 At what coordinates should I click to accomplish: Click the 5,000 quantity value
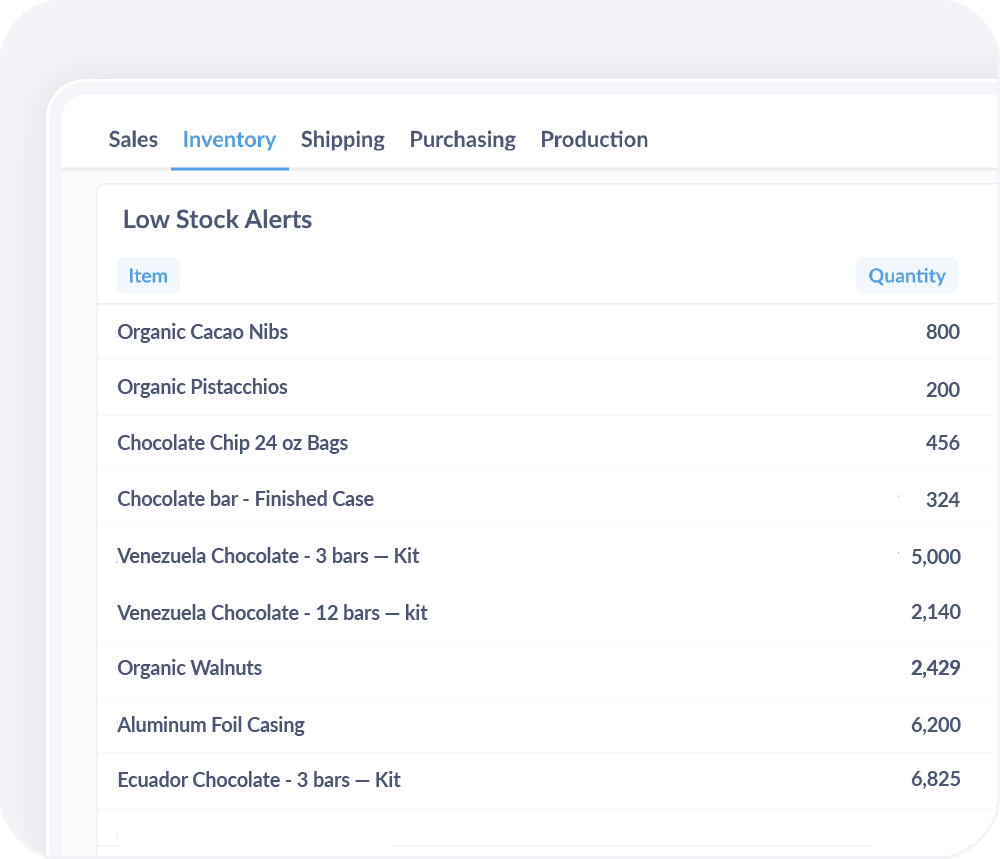(936, 557)
